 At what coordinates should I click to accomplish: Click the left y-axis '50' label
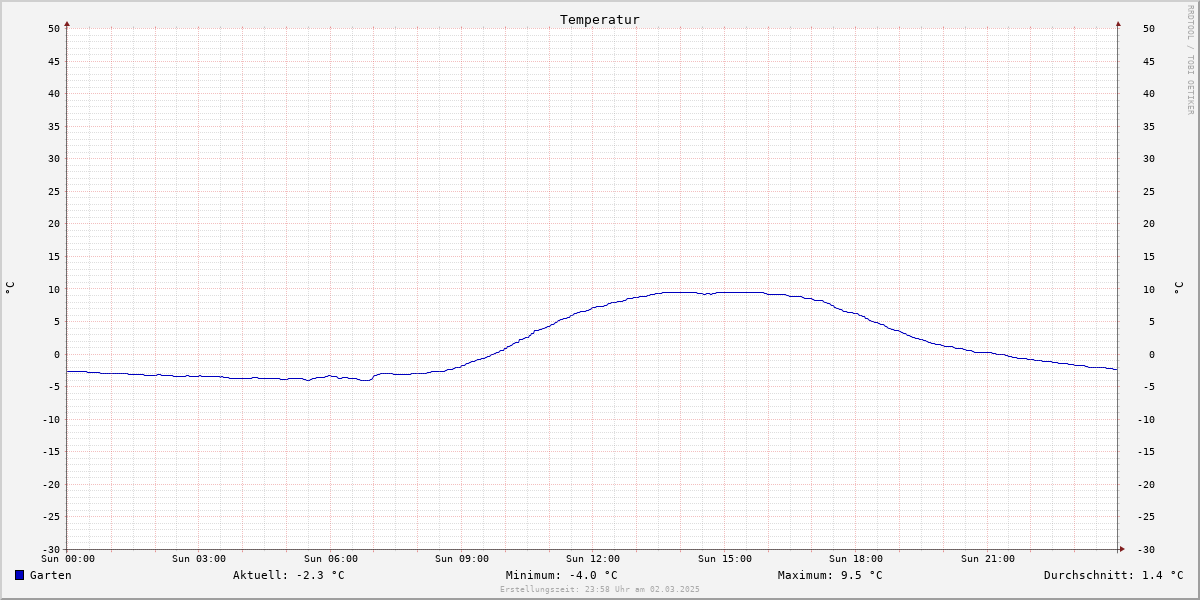tap(54, 29)
